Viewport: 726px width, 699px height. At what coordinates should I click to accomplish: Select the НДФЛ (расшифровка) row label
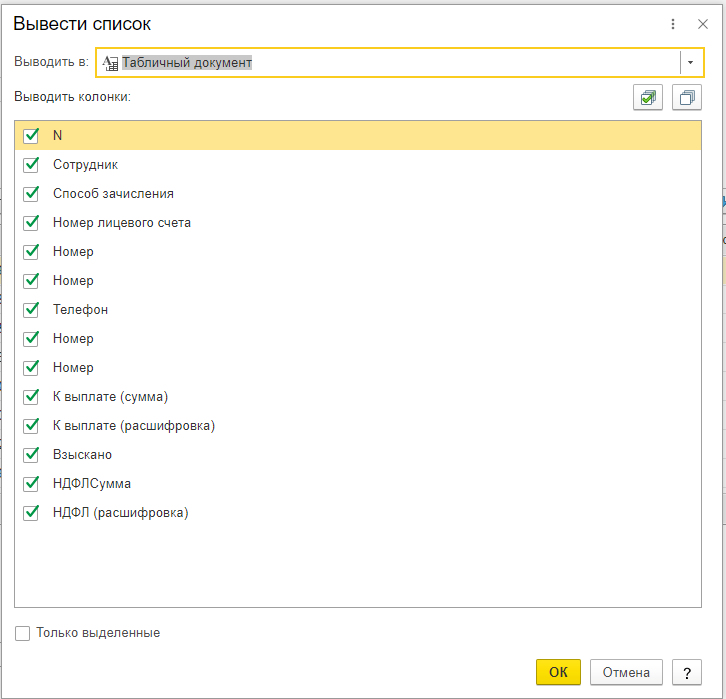click(x=121, y=513)
